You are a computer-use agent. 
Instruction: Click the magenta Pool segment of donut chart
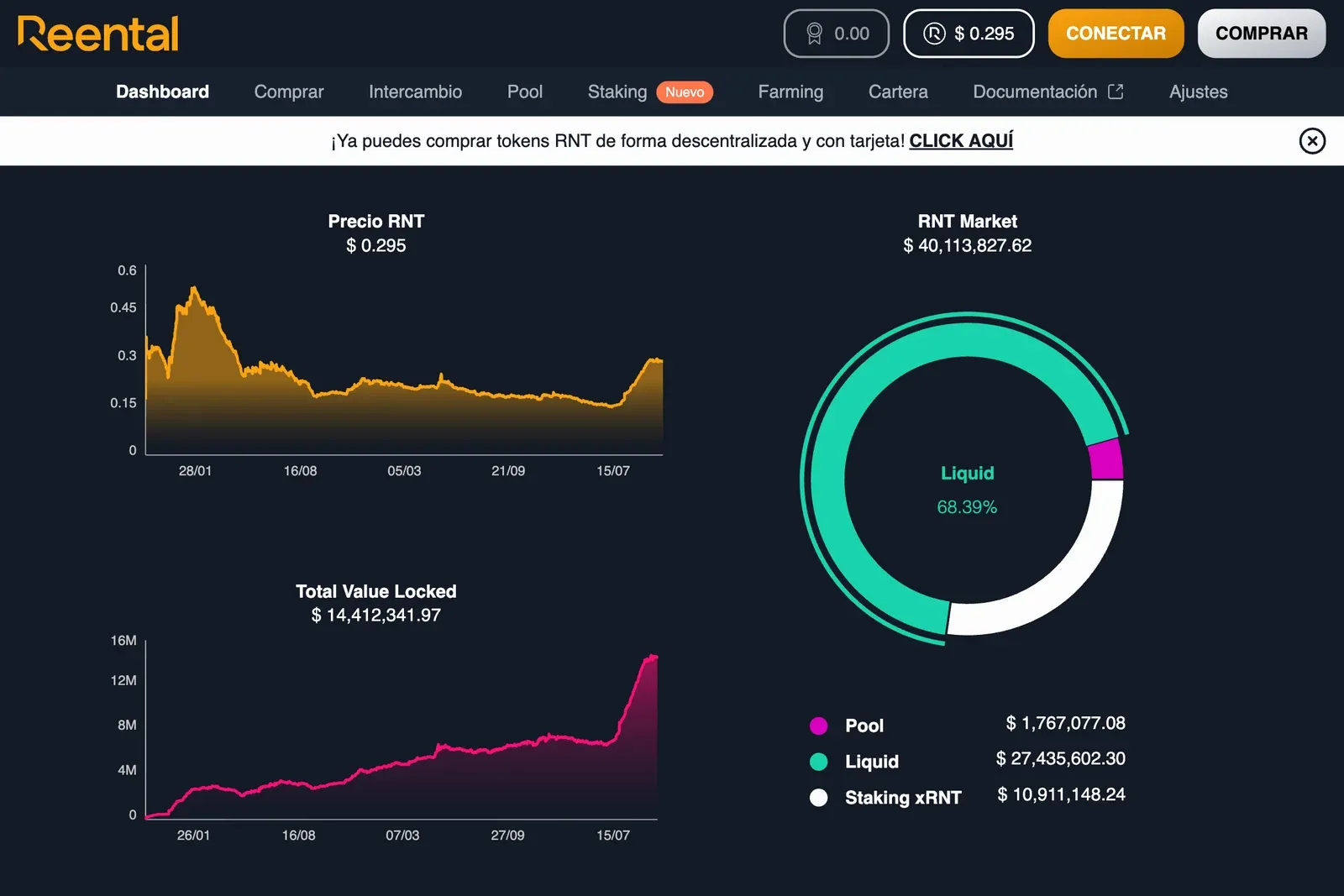(x=1106, y=459)
